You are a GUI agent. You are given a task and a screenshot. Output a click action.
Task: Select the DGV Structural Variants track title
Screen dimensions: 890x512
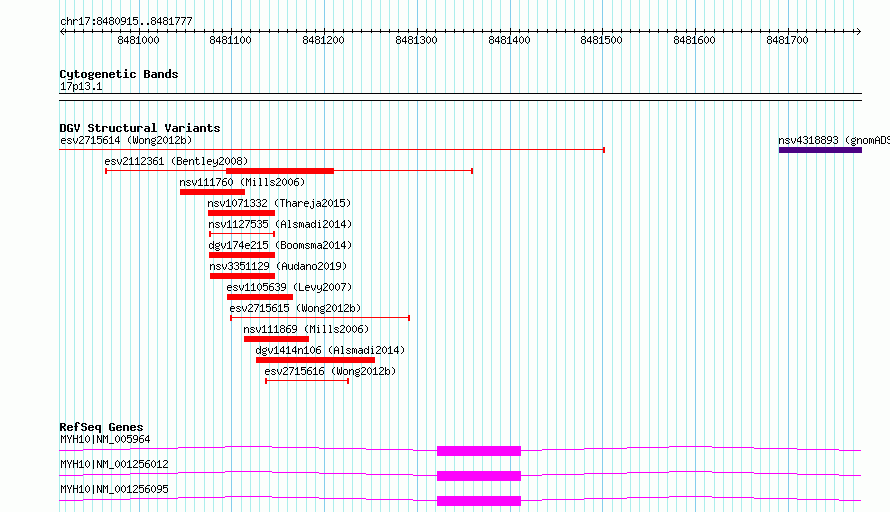(x=140, y=128)
